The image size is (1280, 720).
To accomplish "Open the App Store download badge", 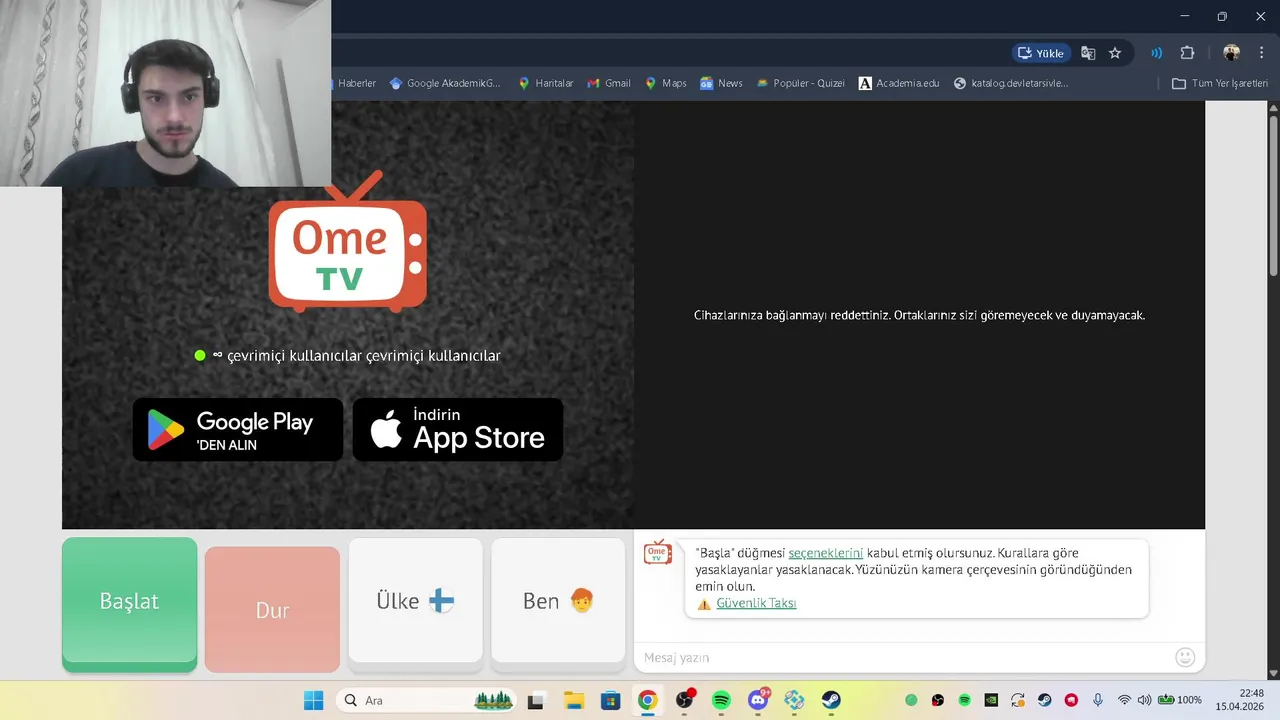I will [x=458, y=430].
